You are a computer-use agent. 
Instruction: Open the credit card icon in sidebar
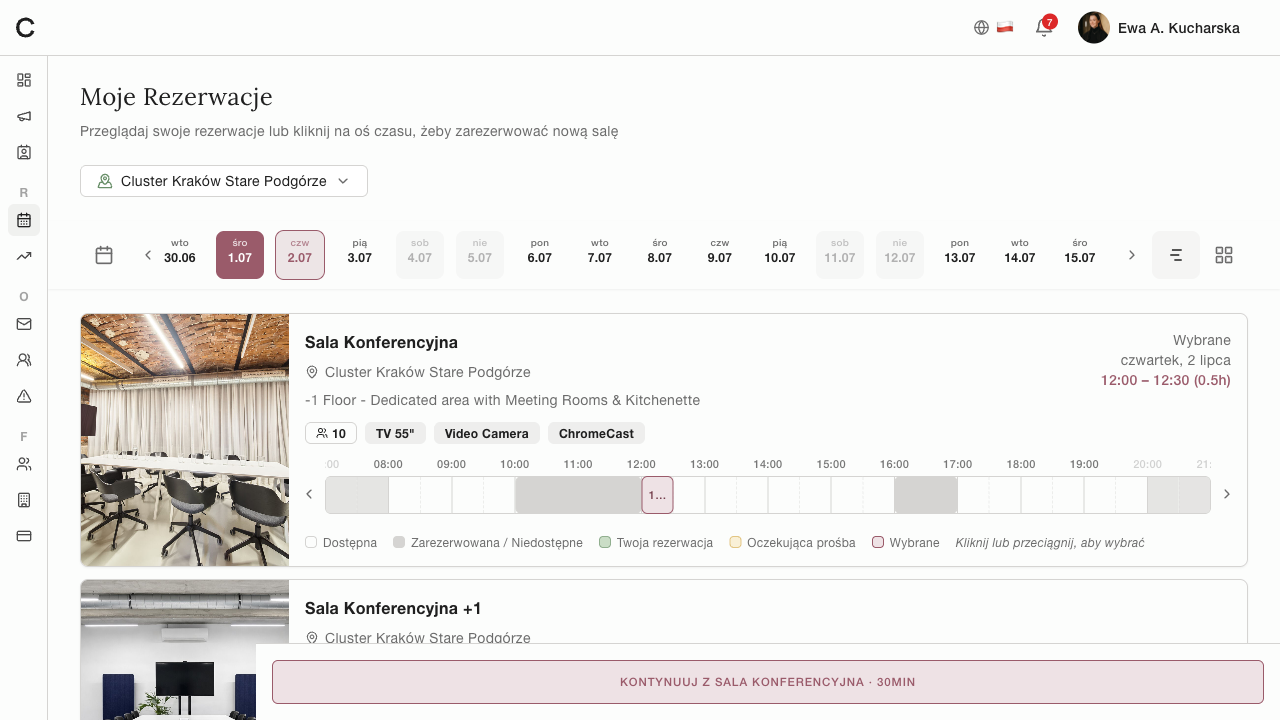tap(24, 536)
